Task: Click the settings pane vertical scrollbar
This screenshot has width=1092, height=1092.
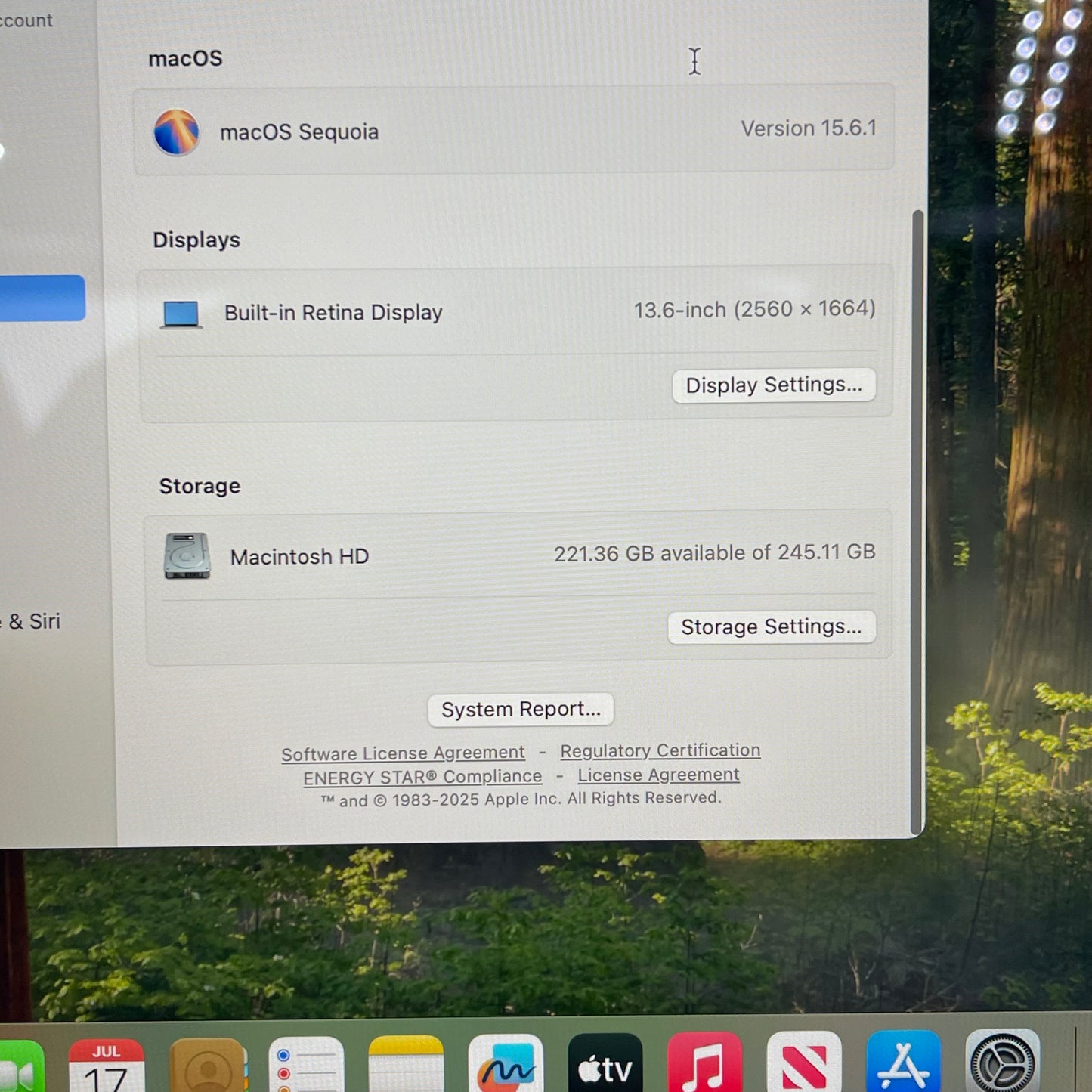Action: click(x=917, y=521)
